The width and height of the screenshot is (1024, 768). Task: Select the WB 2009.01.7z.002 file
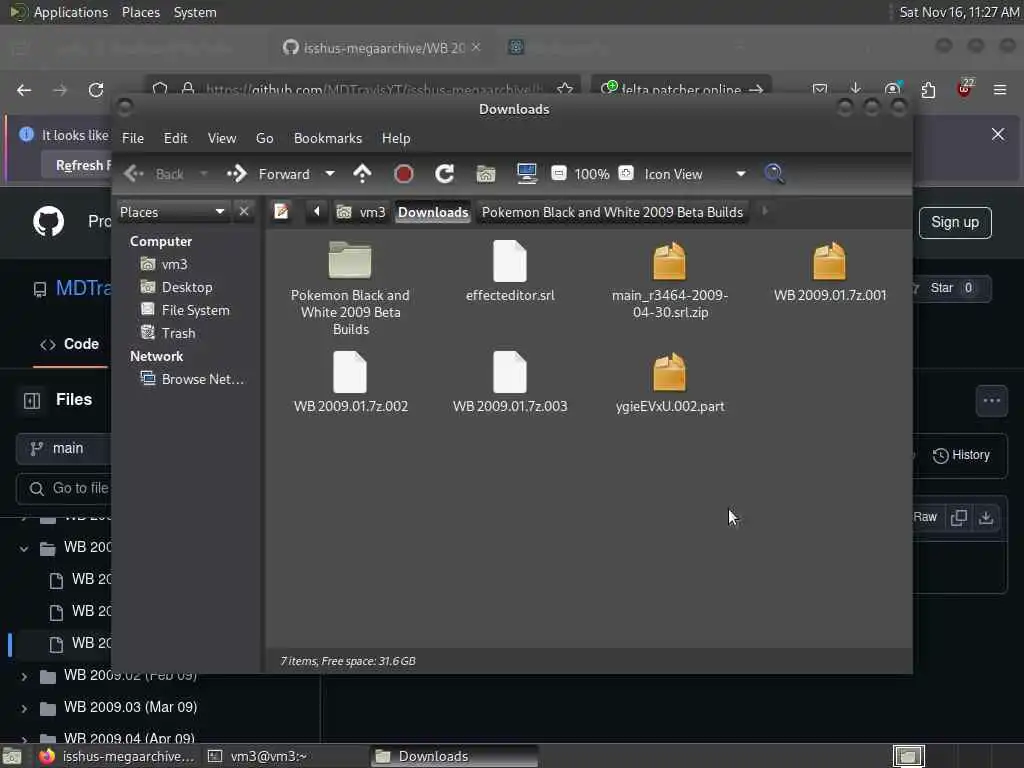(350, 382)
